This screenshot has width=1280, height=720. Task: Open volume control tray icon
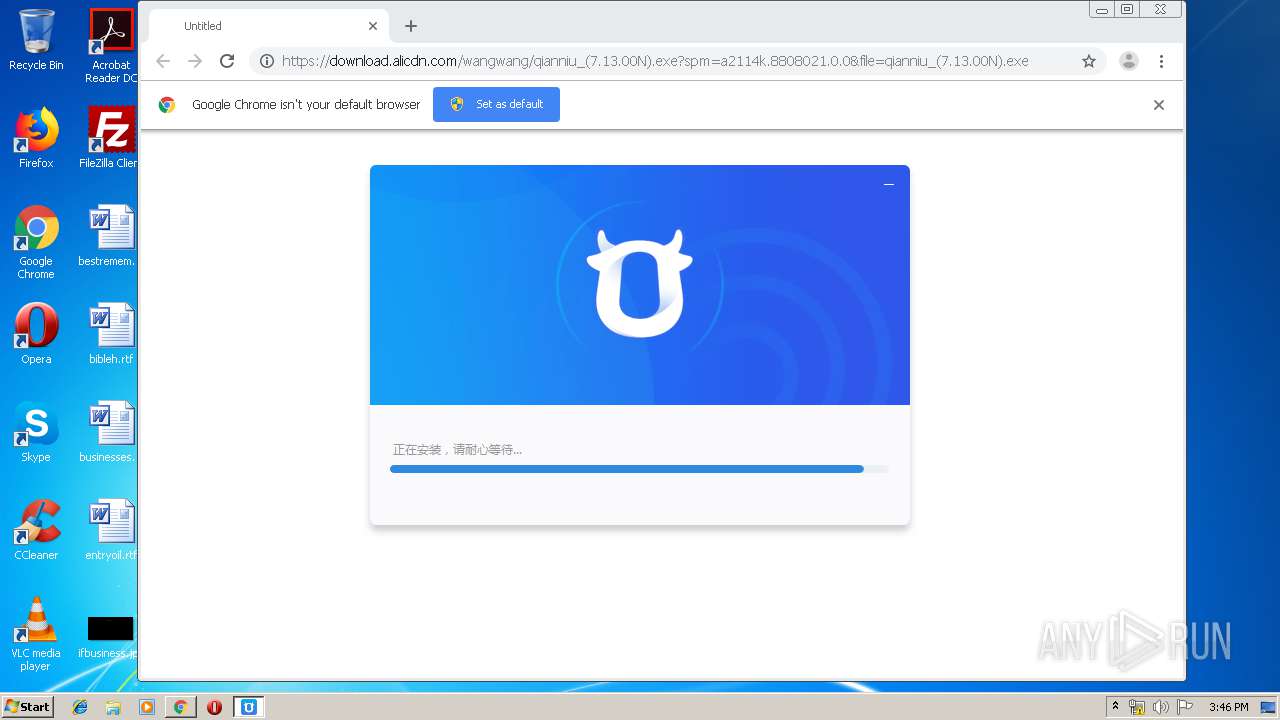(x=1160, y=707)
